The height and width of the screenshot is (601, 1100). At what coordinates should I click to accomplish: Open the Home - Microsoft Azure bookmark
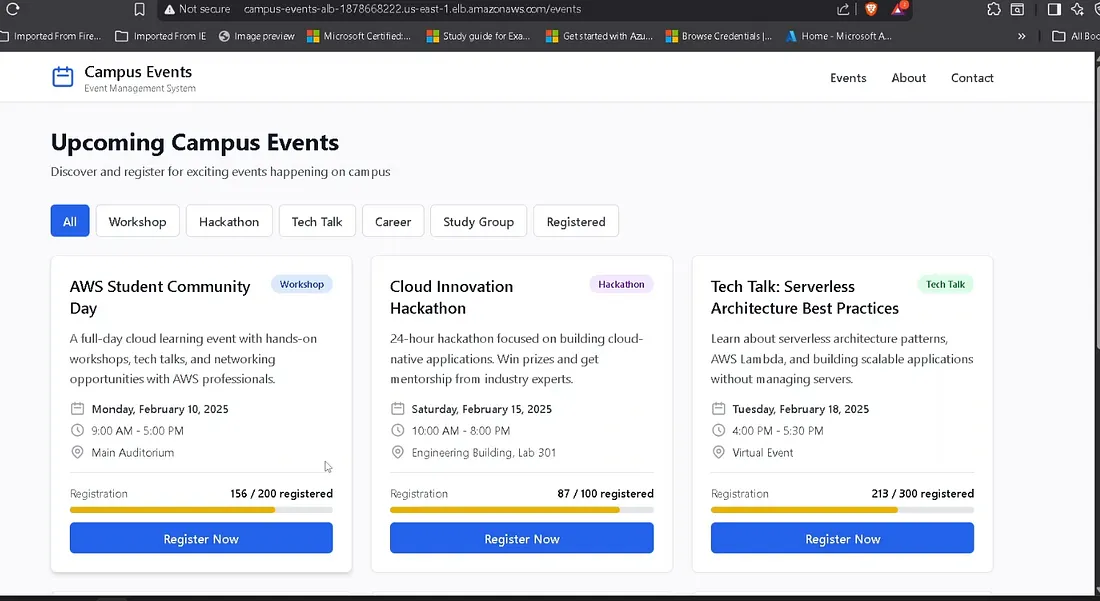(839, 36)
